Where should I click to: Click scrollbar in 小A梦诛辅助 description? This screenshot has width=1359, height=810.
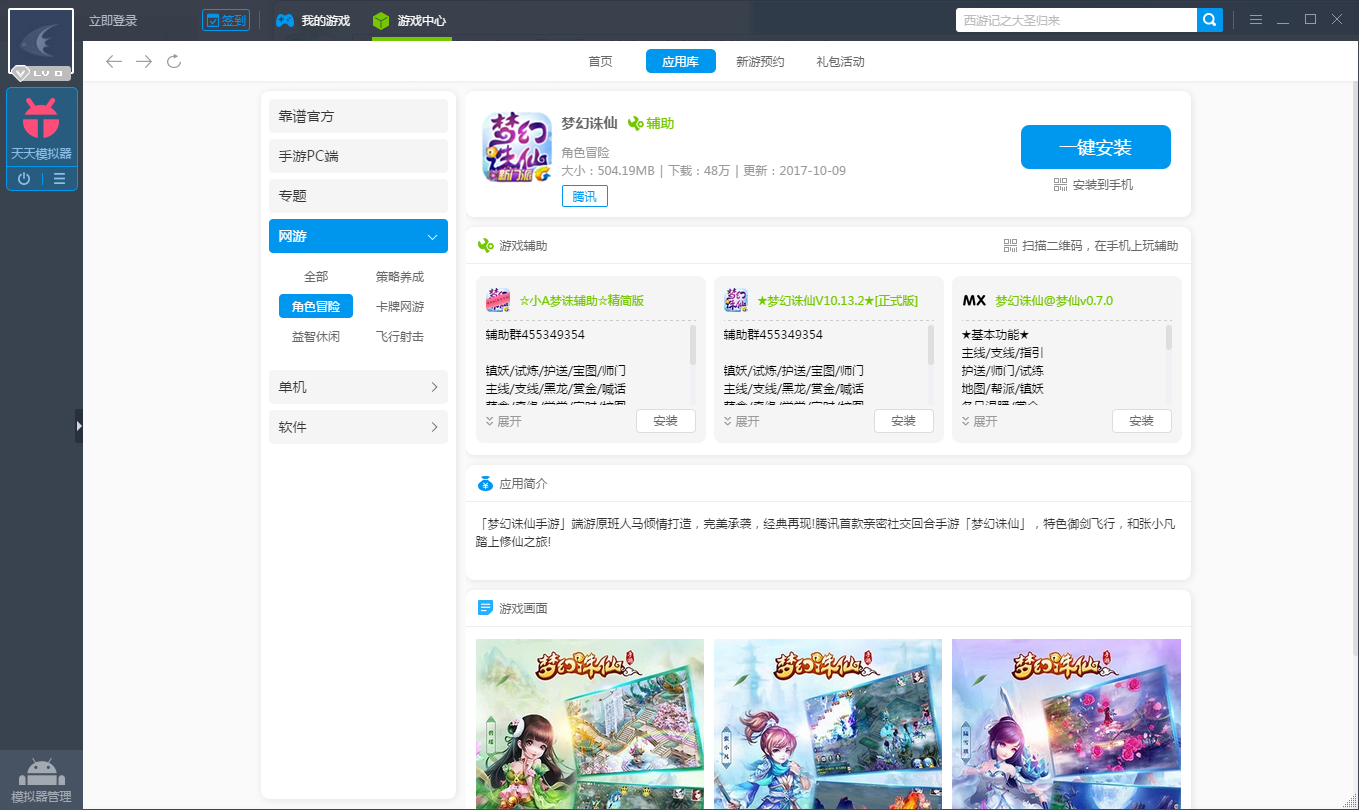point(693,345)
